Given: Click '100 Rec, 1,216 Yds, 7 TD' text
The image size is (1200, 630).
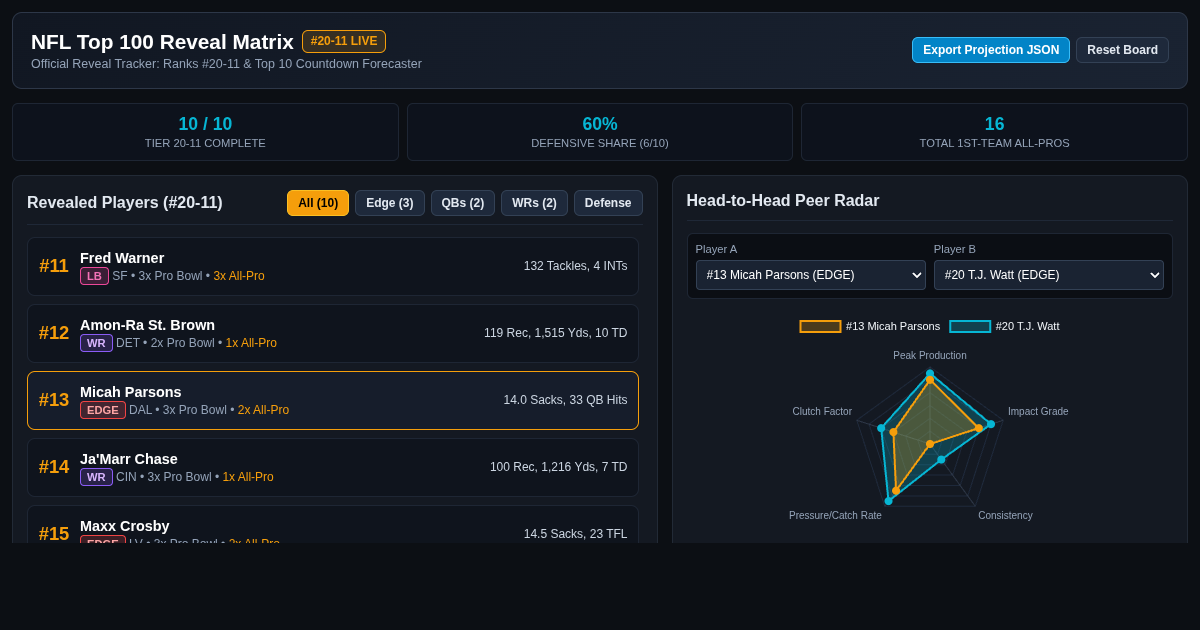Looking at the screenshot, I should tap(559, 467).
